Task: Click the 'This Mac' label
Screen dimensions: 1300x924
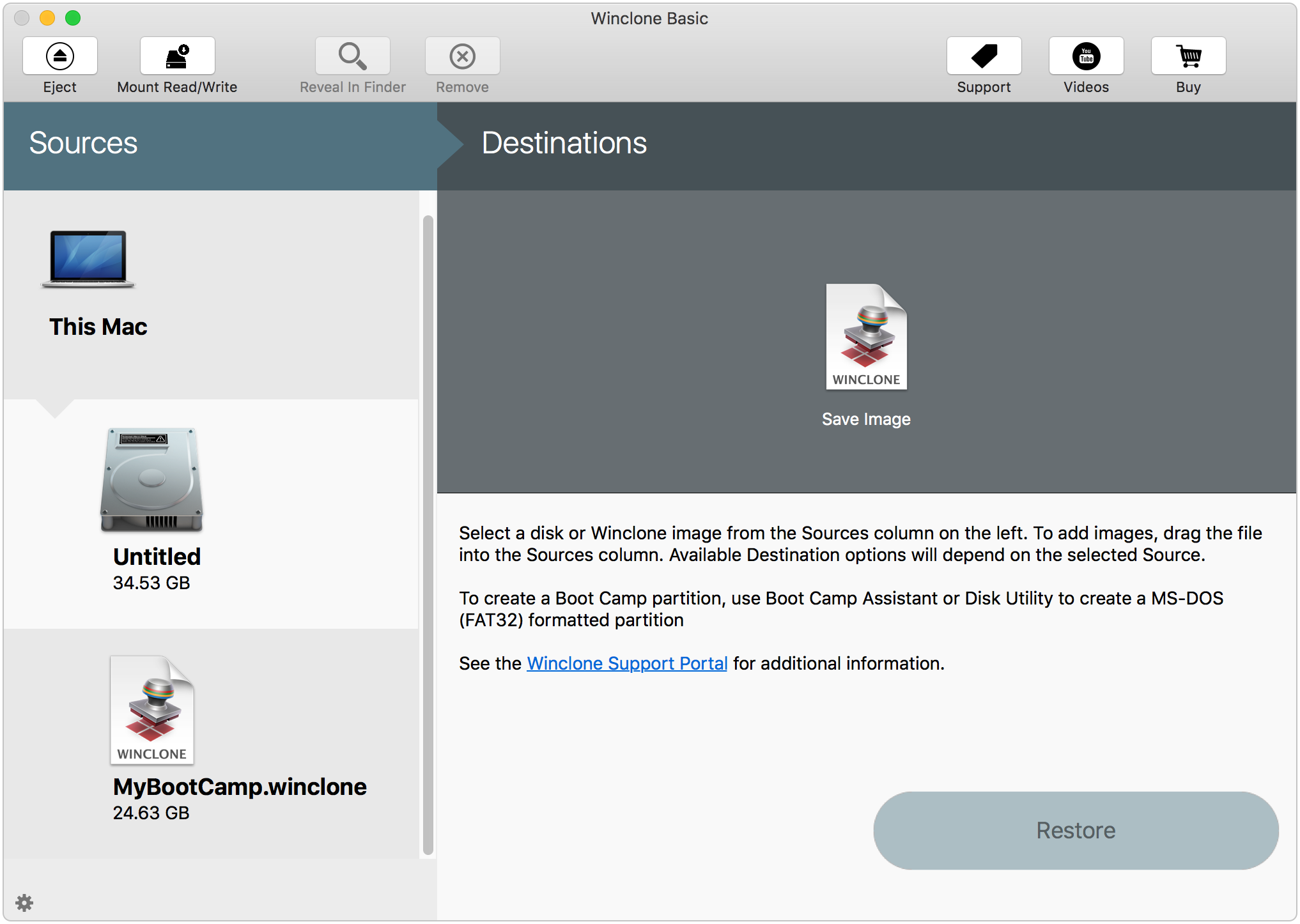Action: tap(98, 327)
